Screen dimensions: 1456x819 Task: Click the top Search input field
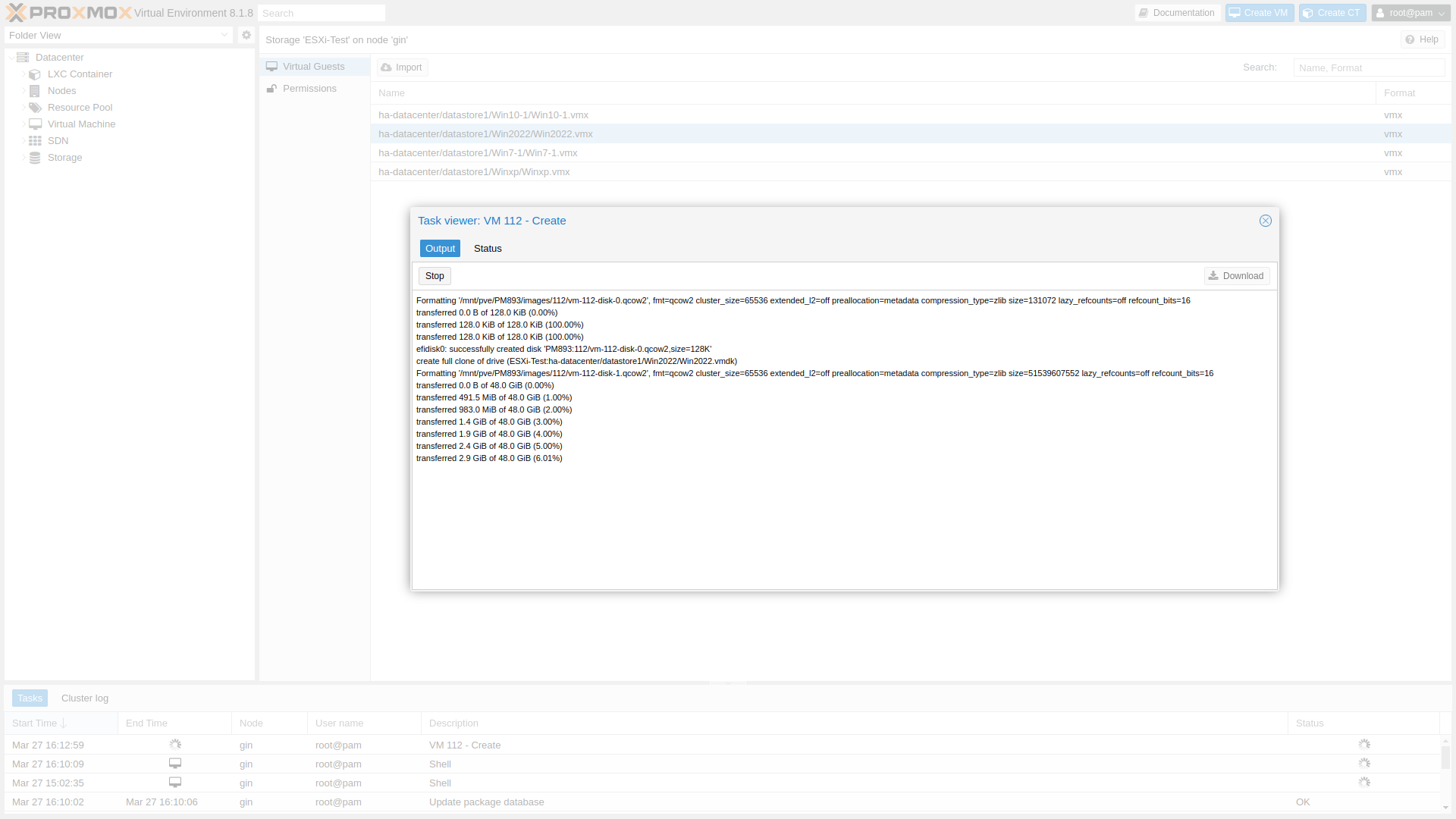pos(322,13)
